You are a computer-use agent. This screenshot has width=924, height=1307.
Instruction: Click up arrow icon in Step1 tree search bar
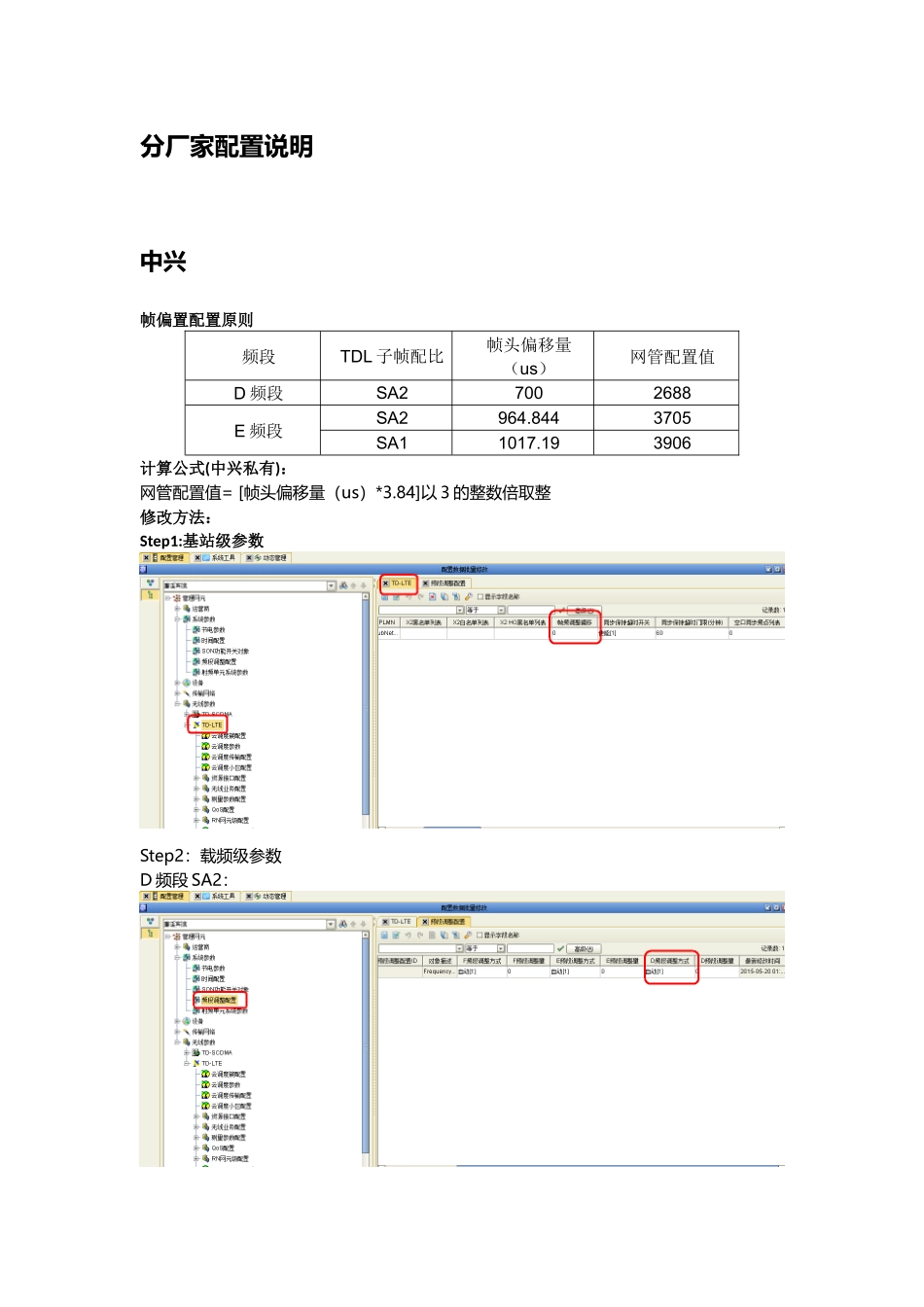(353, 585)
